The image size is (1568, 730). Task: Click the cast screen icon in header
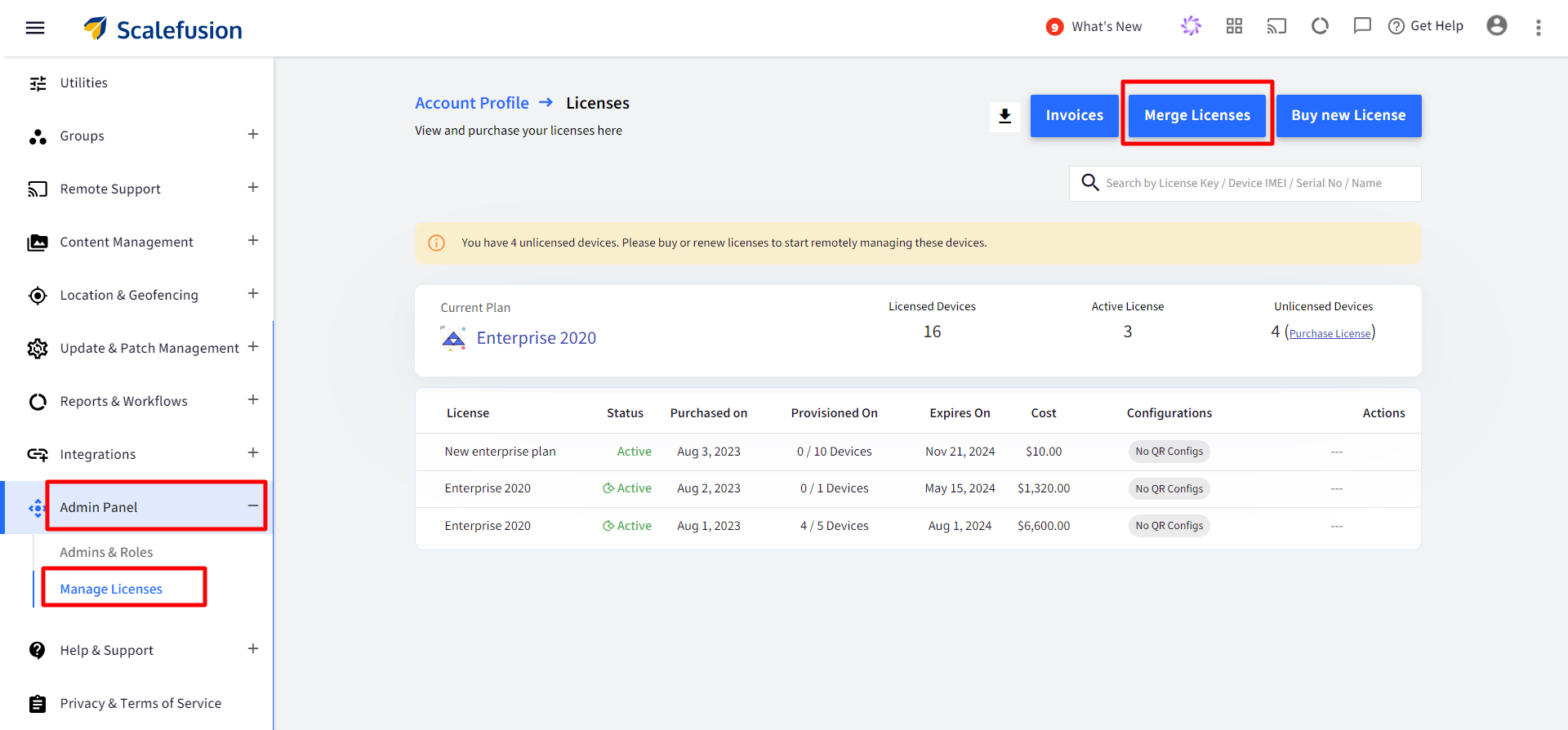[1276, 26]
